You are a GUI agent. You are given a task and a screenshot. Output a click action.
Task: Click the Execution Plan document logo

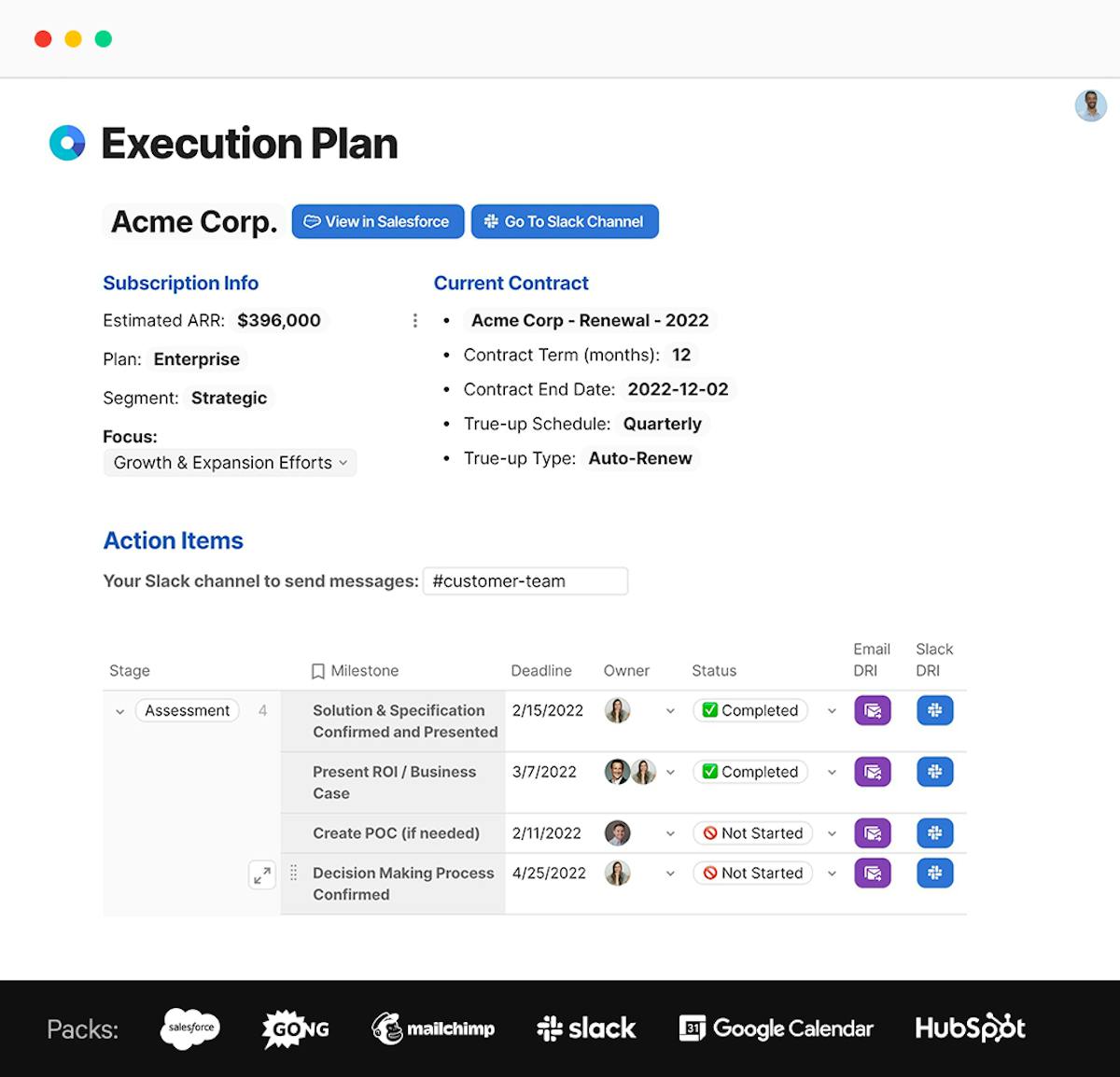coord(66,143)
